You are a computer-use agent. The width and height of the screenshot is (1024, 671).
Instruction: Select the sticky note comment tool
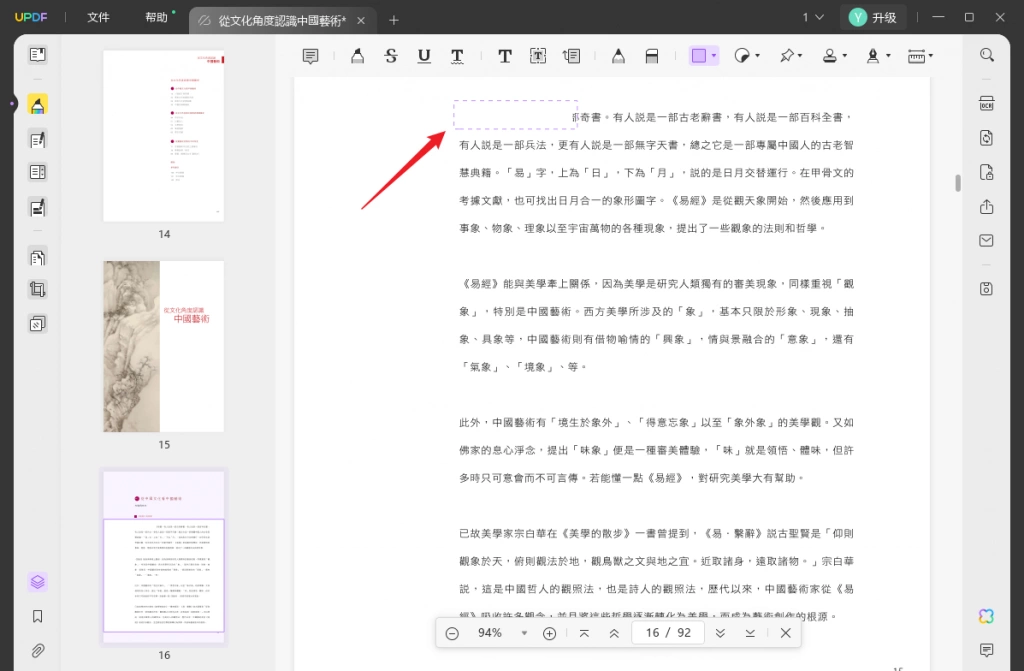click(x=310, y=56)
